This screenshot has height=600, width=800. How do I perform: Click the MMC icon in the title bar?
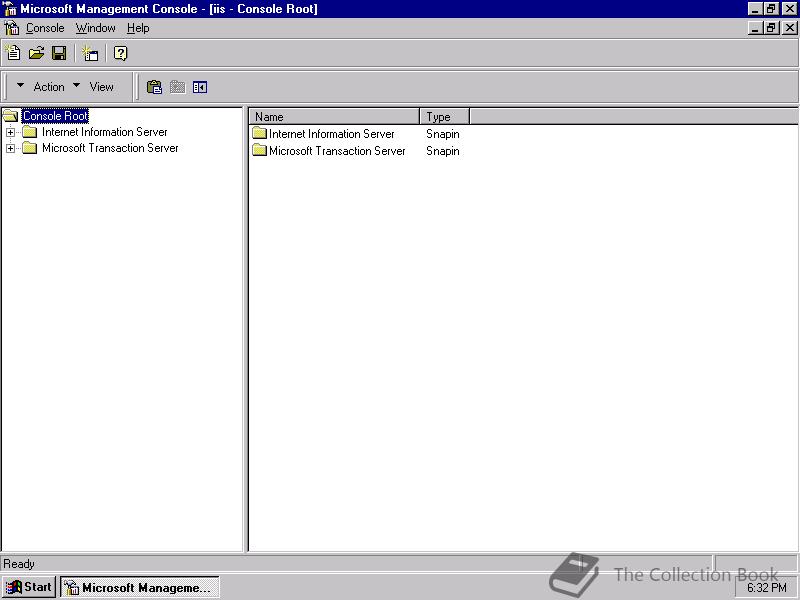[x=9, y=9]
